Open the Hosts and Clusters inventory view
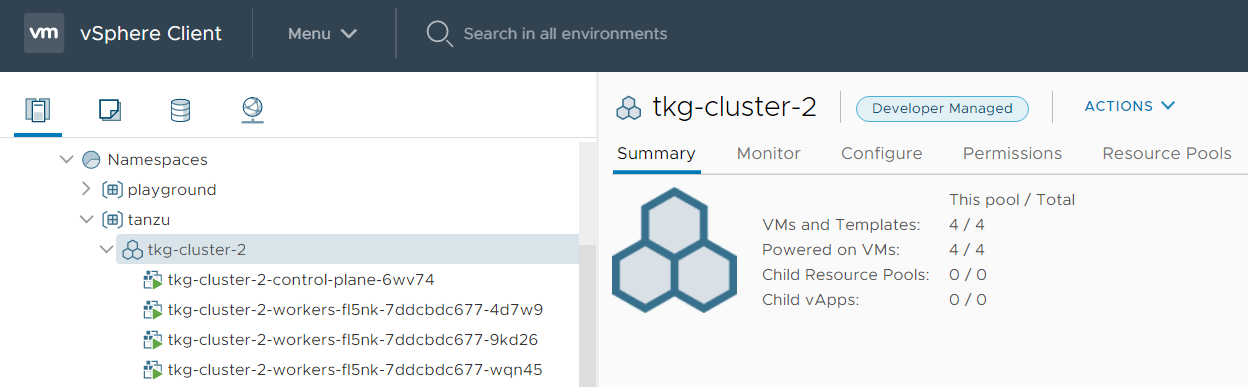Screen dimensions: 1248x387 pyautogui.click(x=38, y=110)
